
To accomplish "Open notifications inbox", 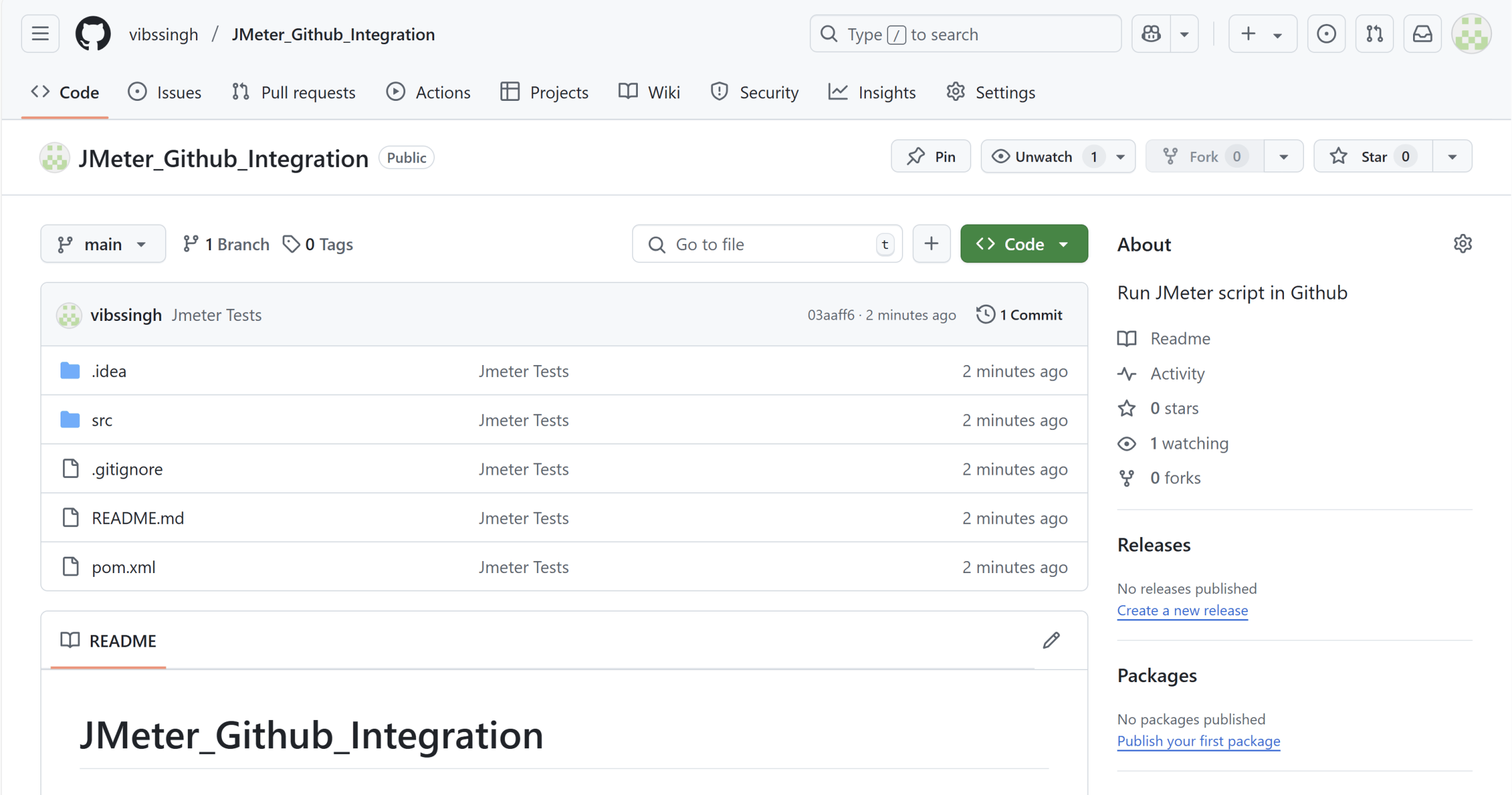I will tap(1422, 33).
